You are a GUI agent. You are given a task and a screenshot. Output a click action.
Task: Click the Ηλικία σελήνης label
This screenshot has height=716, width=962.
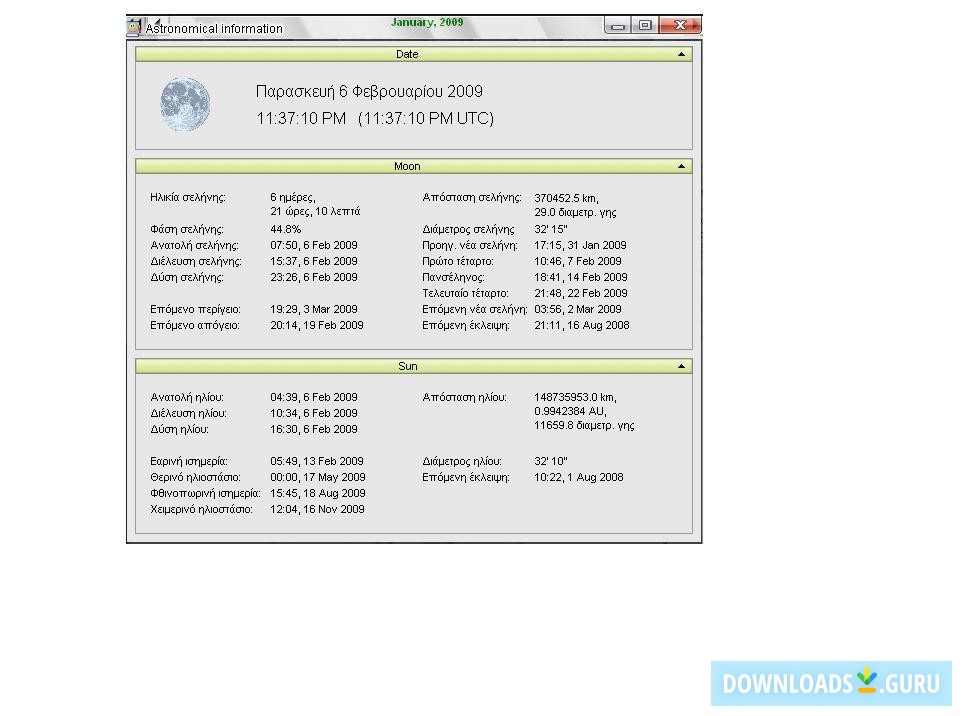[188, 198]
